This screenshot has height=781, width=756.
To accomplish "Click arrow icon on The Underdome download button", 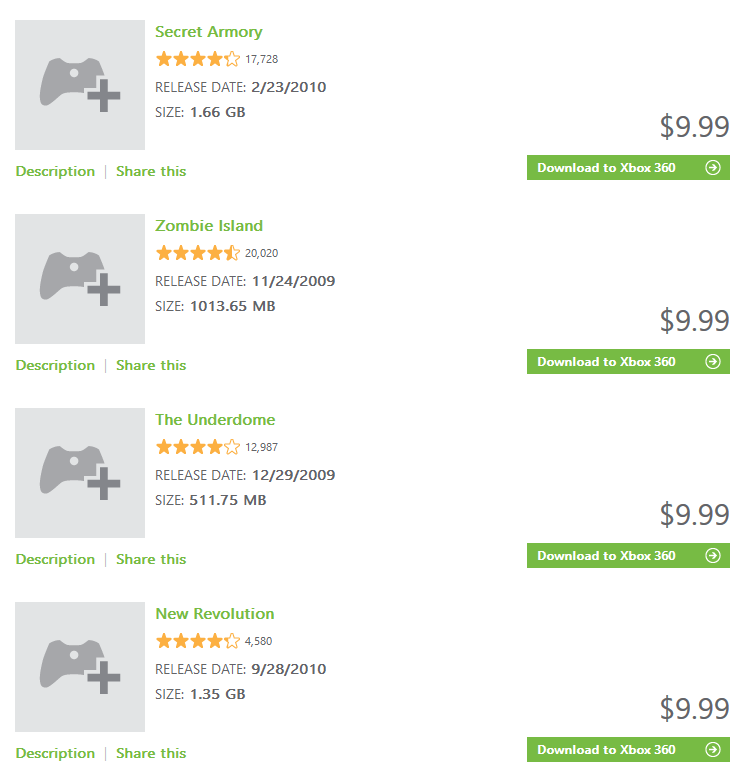I will pos(713,555).
